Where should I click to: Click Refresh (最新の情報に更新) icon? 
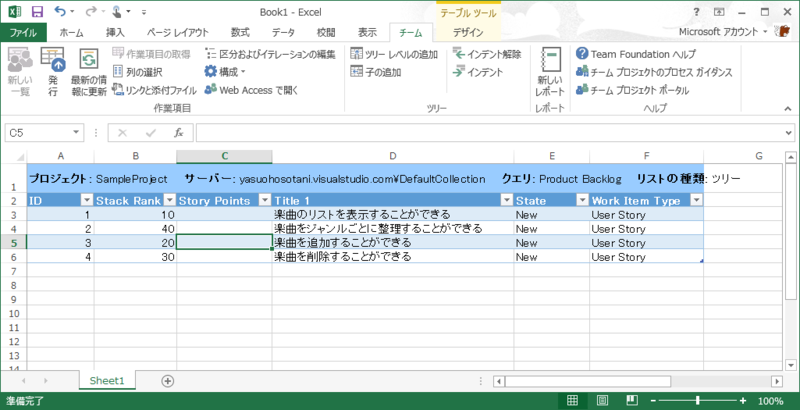(x=89, y=60)
